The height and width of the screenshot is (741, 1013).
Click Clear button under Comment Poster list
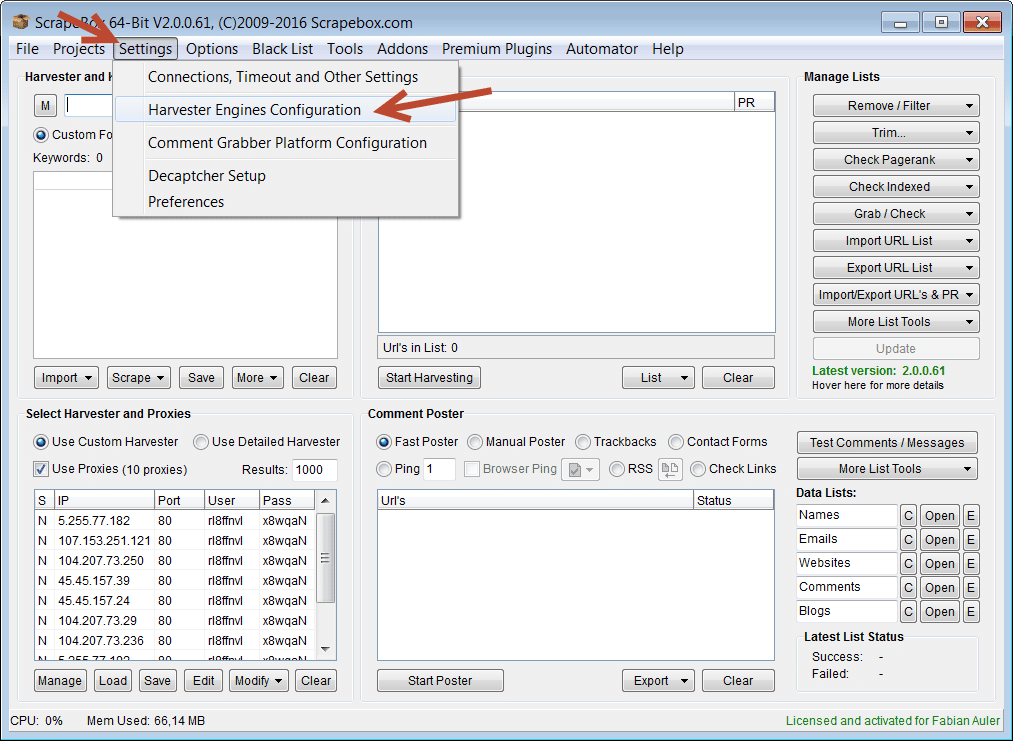[738, 681]
